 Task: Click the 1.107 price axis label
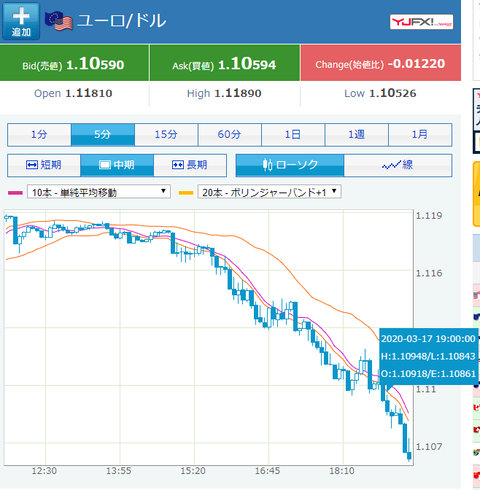coord(429,447)
